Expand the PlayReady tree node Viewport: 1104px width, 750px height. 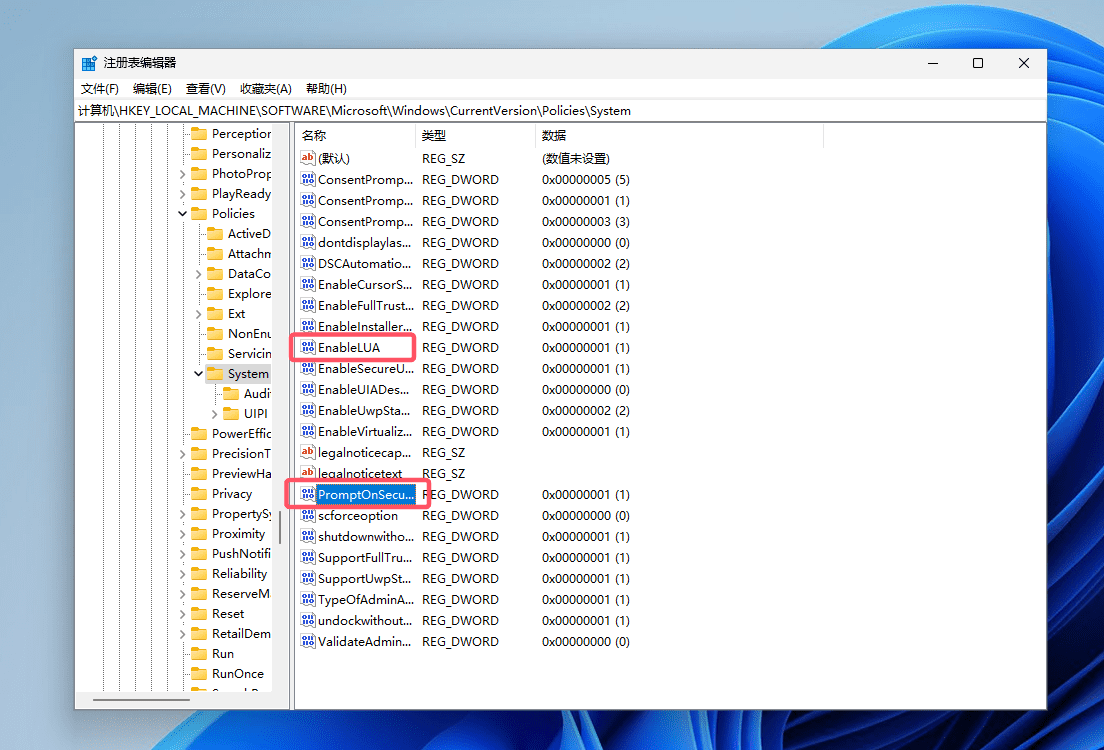pos(183,194)
